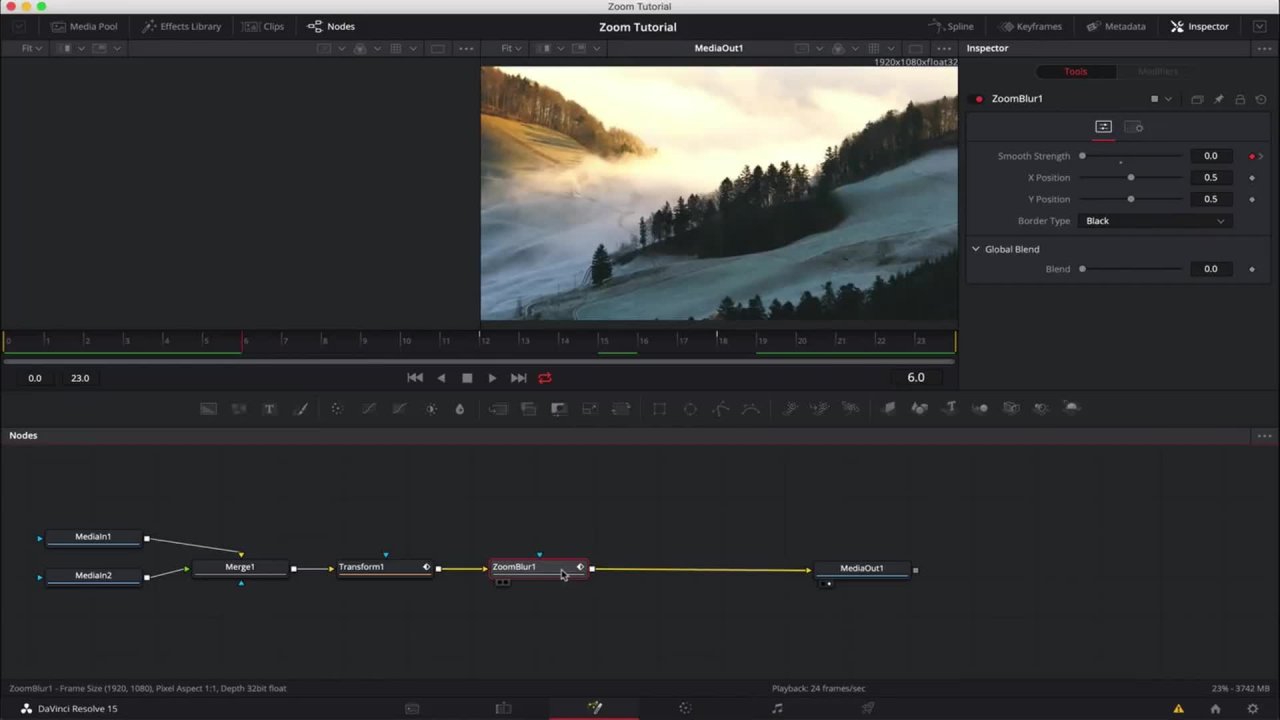This screenshot has height=720, width=1280.
Task: Open the Fairlight page music note icon
Action: tap(777, 708)
